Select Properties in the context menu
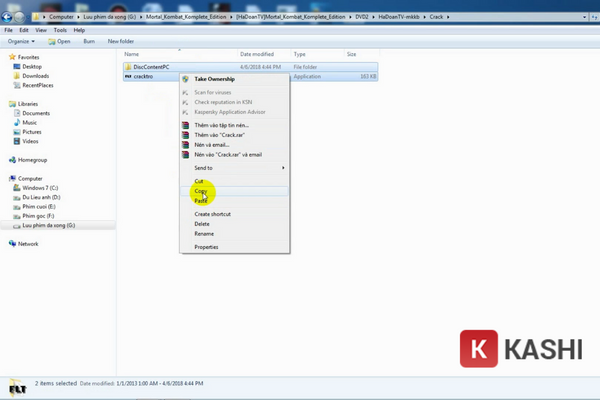This screenshot has width=600, height=400. click(206, 247)
